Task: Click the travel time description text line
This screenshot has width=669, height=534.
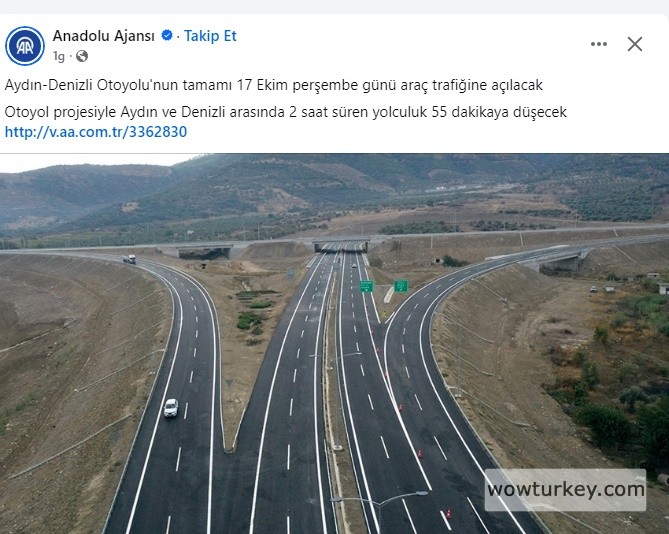Action: (285, 112)
